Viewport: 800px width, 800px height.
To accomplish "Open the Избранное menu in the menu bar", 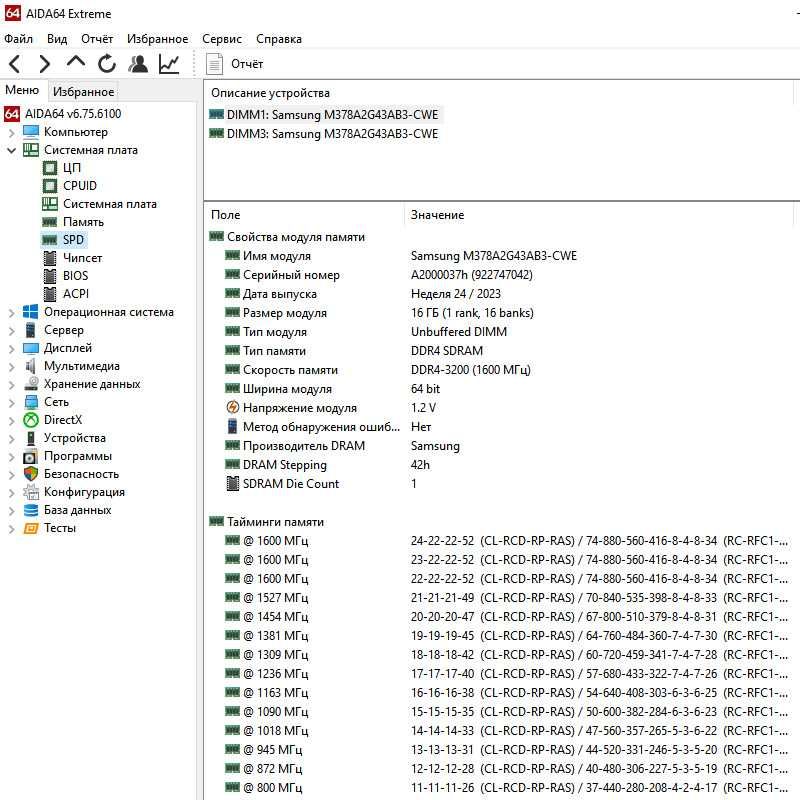I will [x=157, y=39].
